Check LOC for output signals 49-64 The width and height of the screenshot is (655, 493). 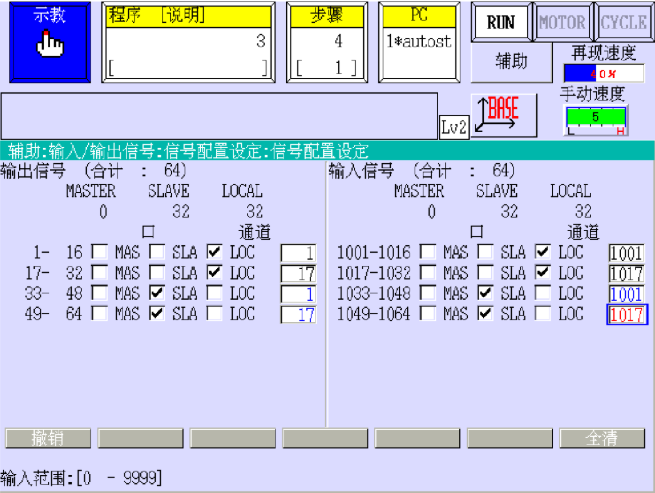click(x=214, y=313)
